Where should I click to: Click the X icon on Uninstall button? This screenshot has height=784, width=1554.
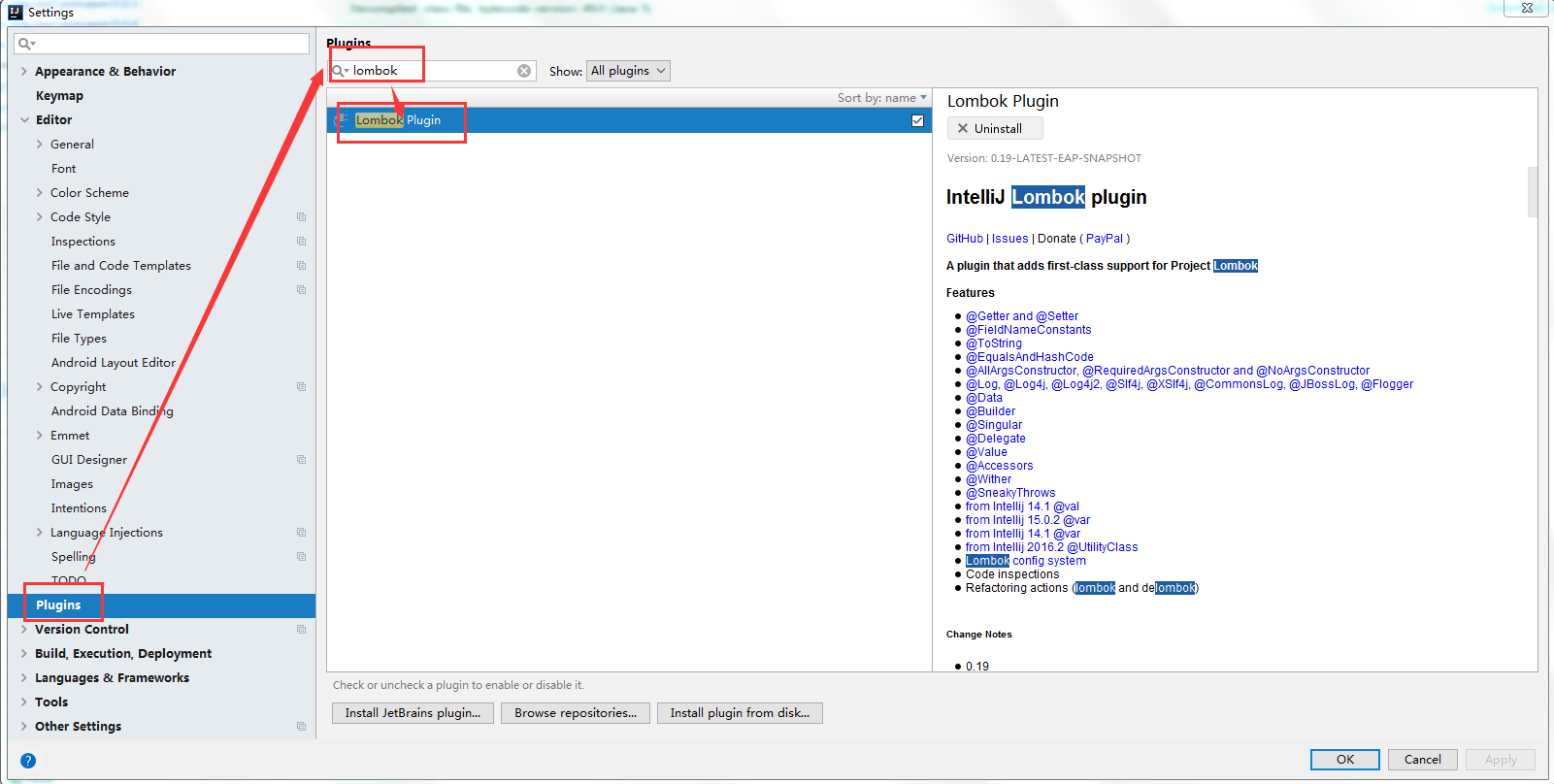click(x=963, y=128)
